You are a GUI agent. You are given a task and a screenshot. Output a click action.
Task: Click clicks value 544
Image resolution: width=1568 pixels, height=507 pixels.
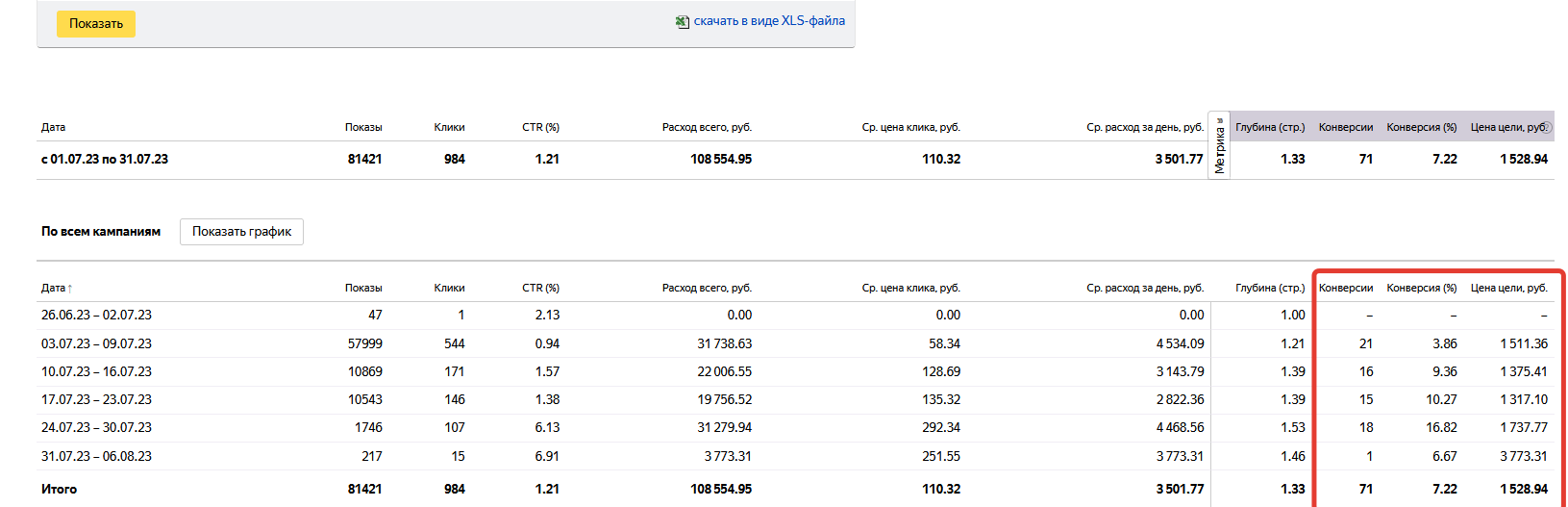pyautogui.click(x=455, y=343)
